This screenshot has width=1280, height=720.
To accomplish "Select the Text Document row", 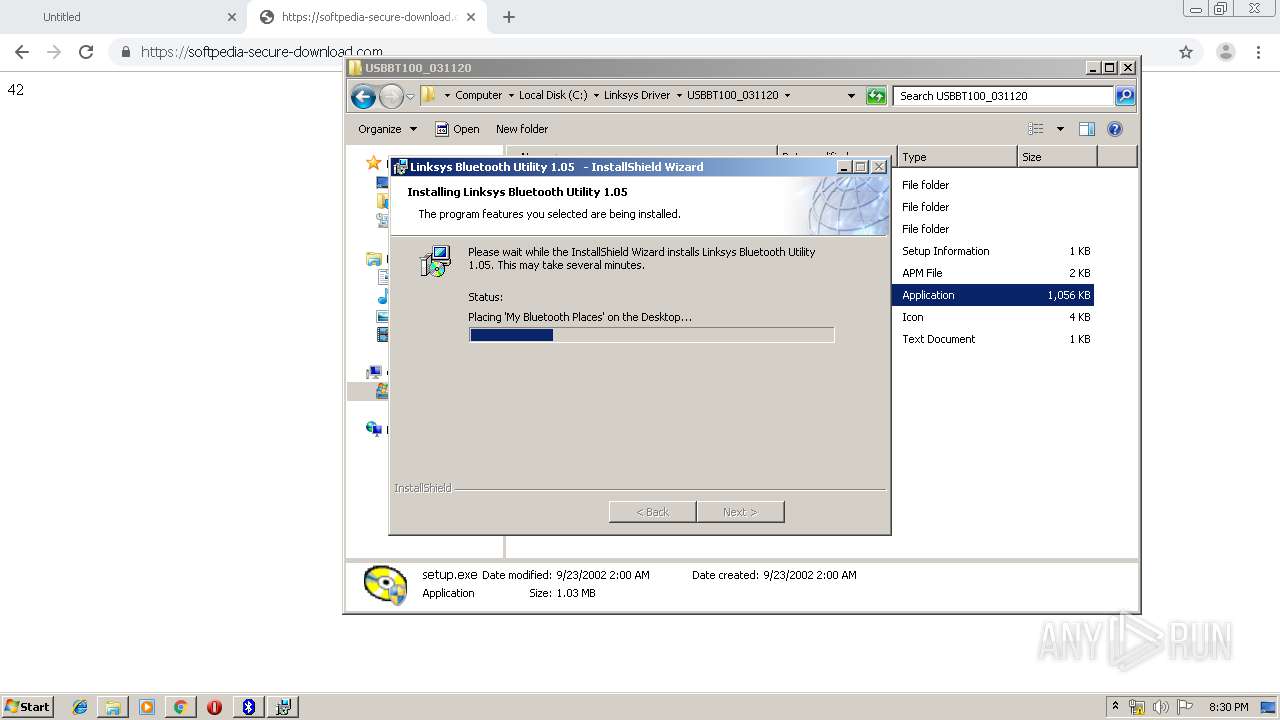I will (993, 339).
